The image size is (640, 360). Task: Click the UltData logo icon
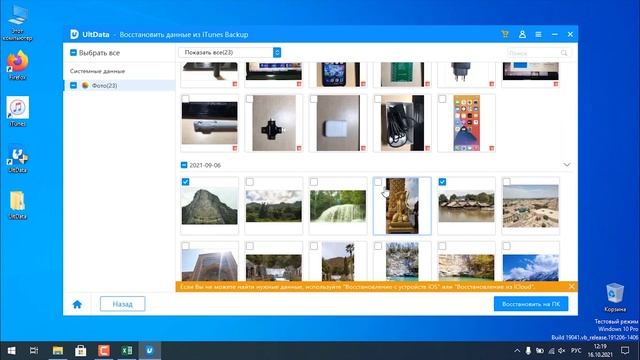pyautogui.click(x=74, y=34)
